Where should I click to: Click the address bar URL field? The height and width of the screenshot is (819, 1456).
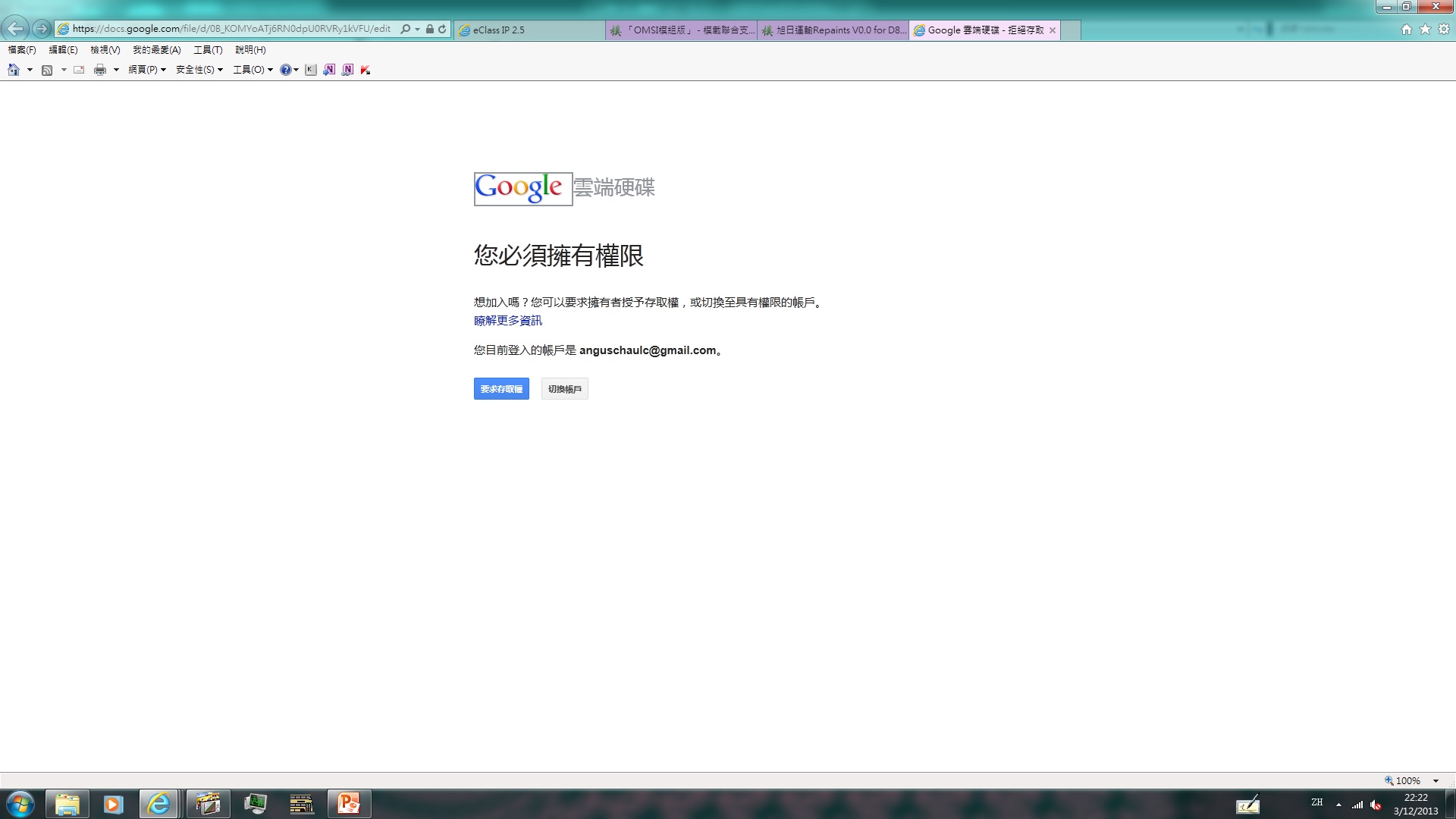click(231, 29)
